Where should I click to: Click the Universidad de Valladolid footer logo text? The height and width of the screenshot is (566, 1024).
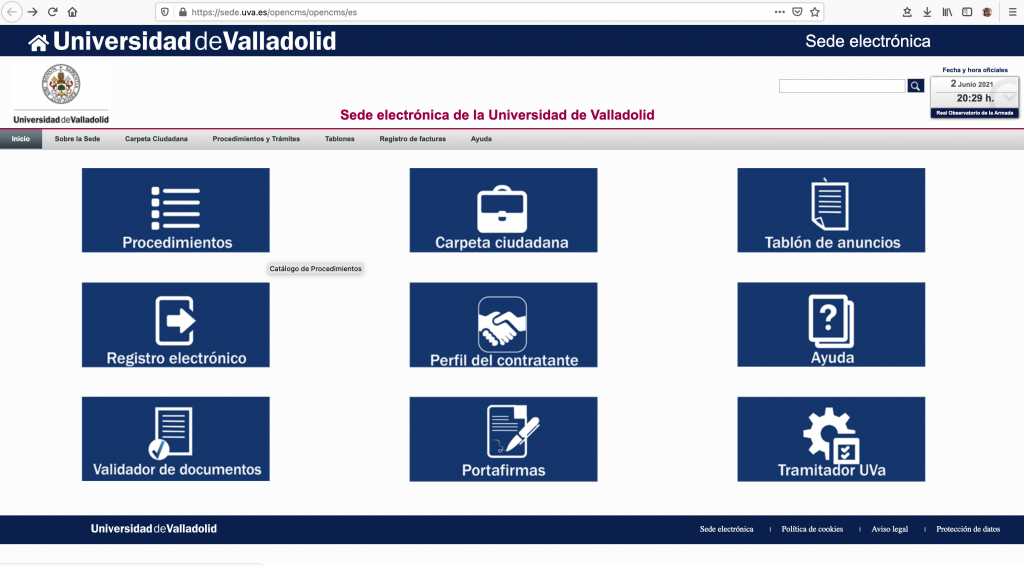(153, 529)
